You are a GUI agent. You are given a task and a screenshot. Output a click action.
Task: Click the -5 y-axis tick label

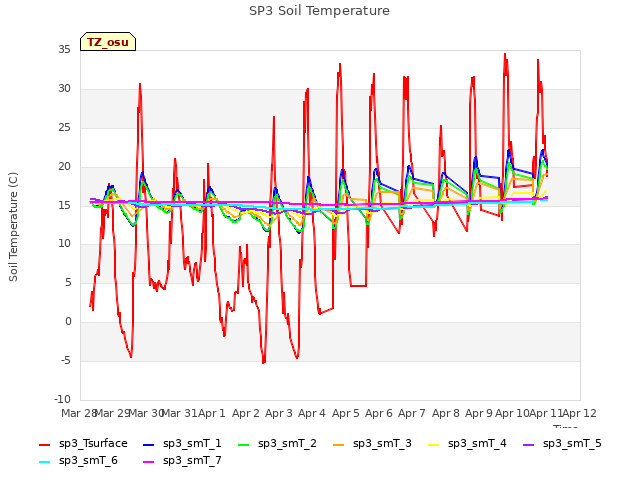tap(66, 361)
